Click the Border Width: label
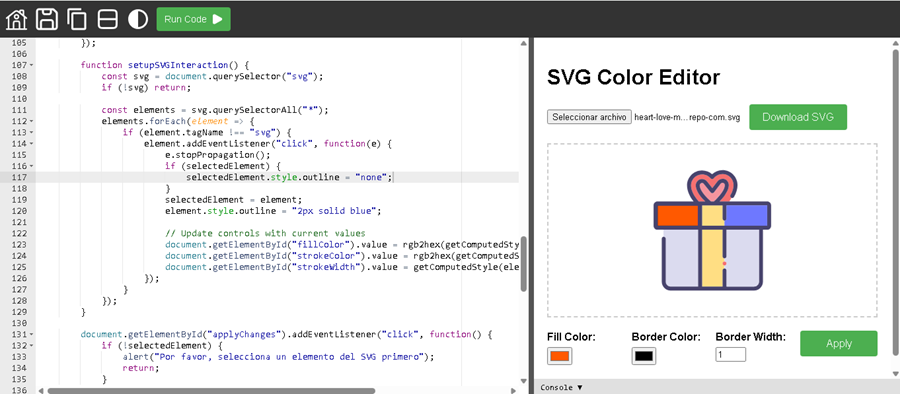Viewport: 900px width, 394px height. click(x=751, y=337)
